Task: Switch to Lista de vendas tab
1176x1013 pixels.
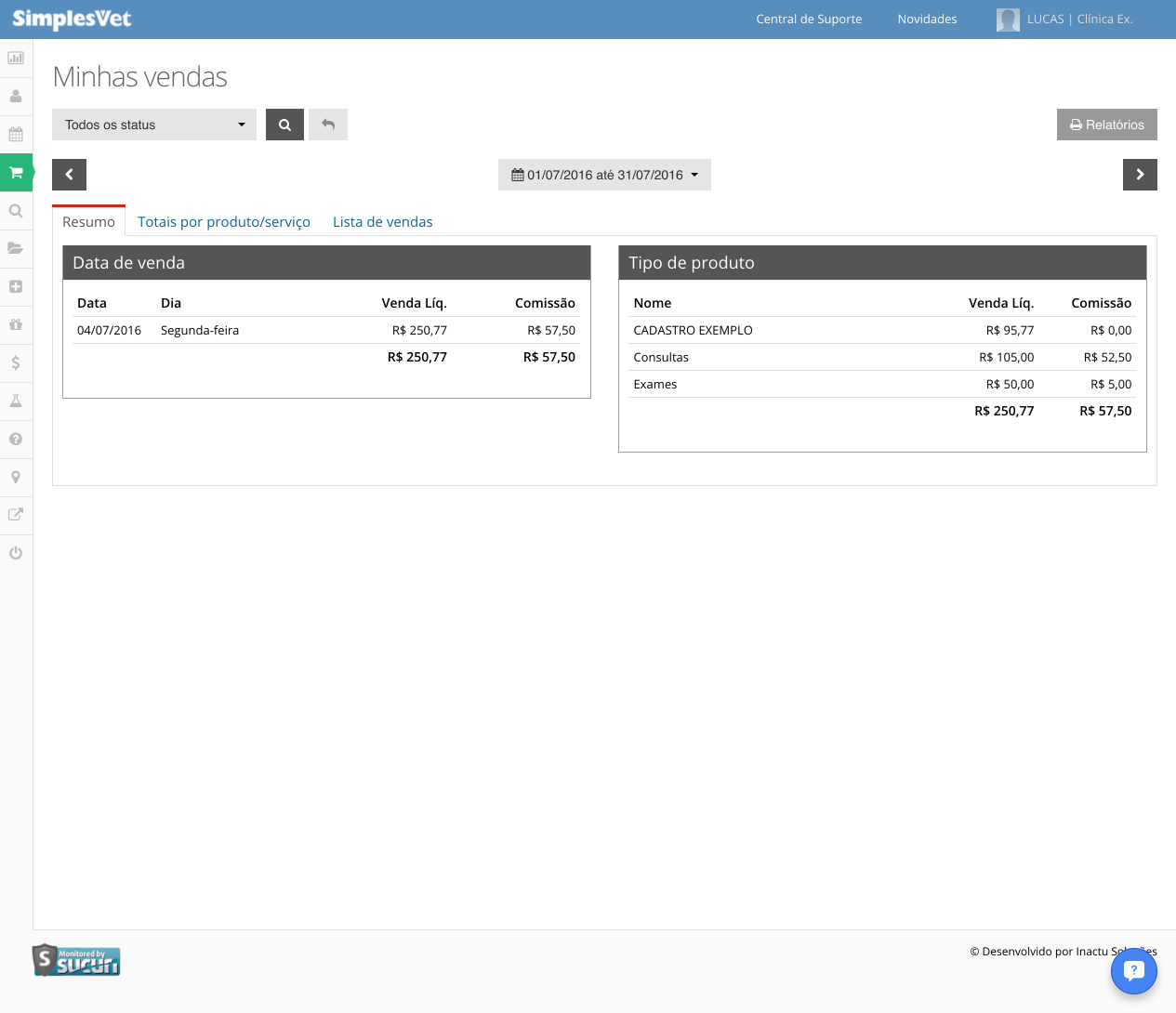Action: click(383, 221)
